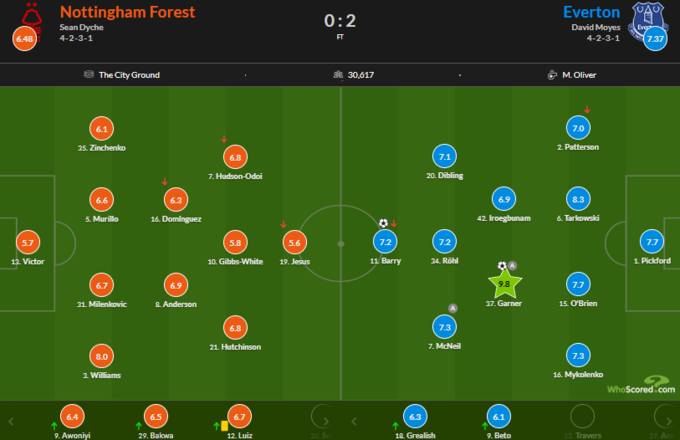Screen dimensions: 680x440
Task: Select Garner's green star rating marker
Action: [x=503, y=283]
